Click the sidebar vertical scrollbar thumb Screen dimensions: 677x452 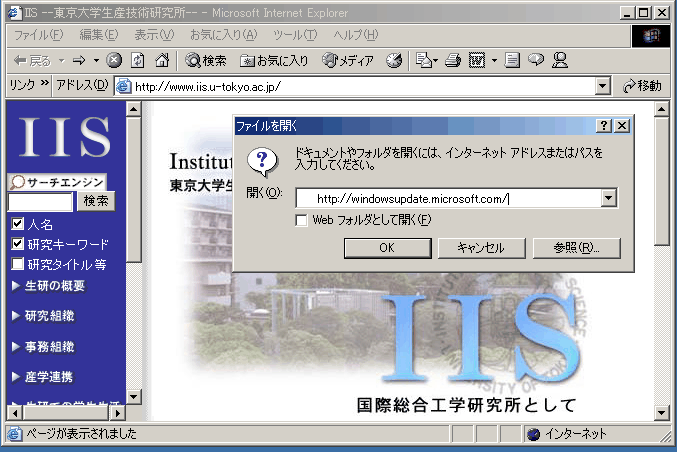point(134,190)
